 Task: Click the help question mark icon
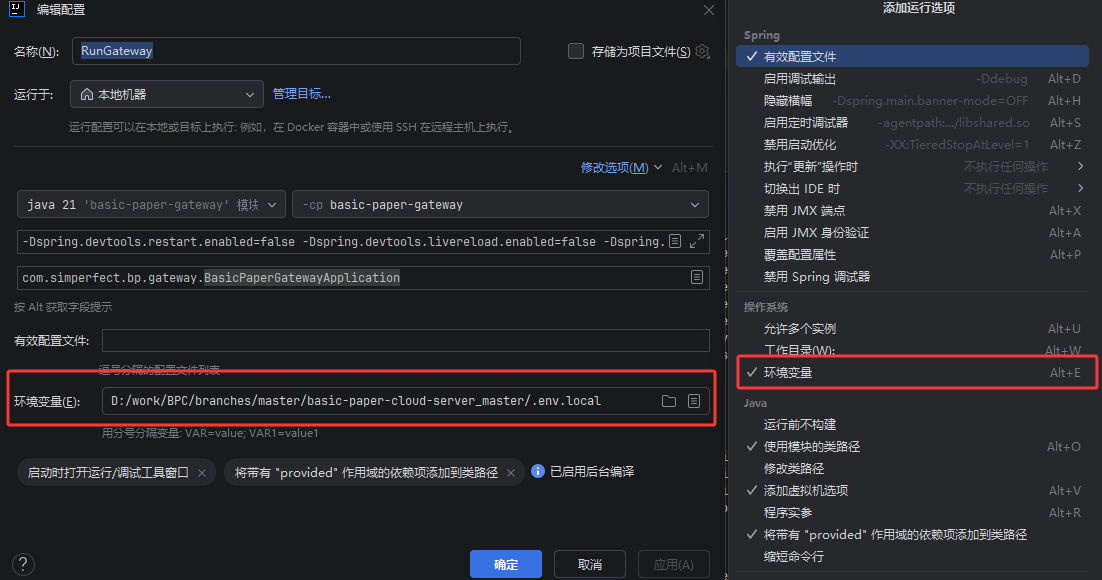[22, 564]
